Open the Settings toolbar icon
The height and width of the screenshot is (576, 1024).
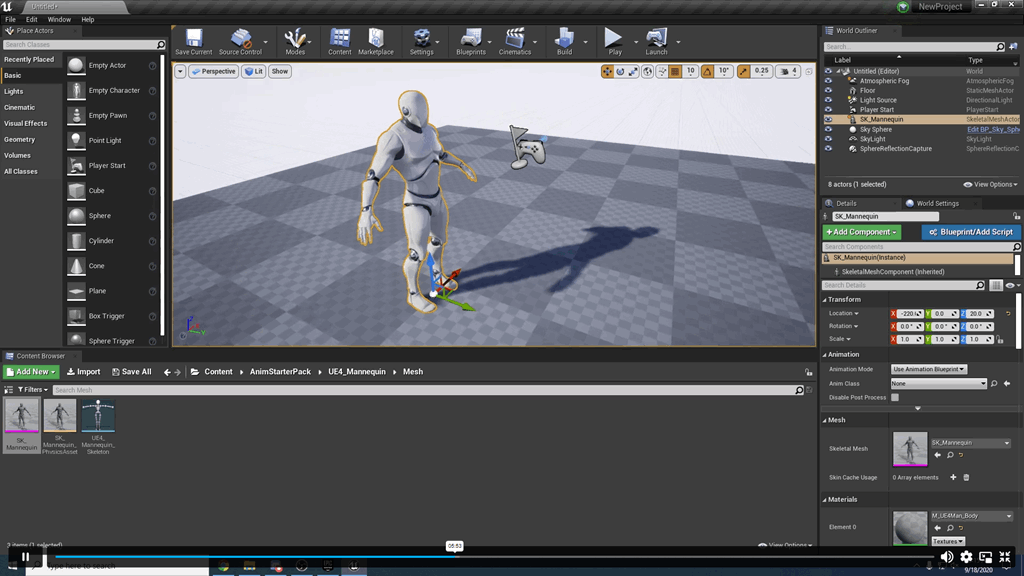421,41
